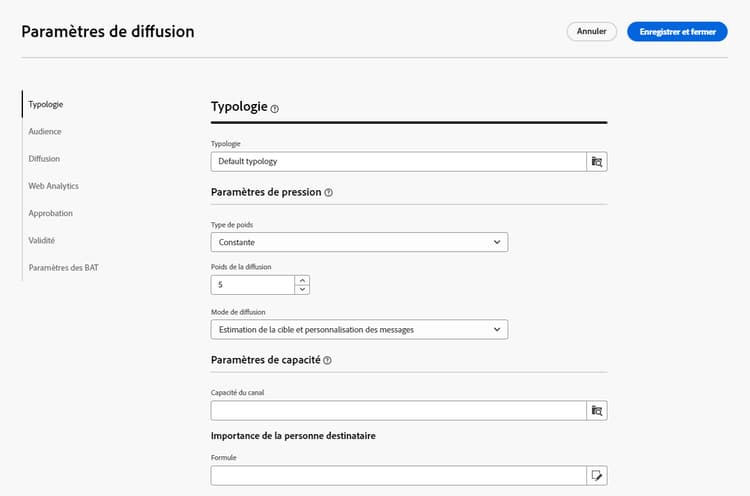750x496 pixels.
Task: Switch to the Diffusion section
Action: pyautogui.click(x=44, y=159)
